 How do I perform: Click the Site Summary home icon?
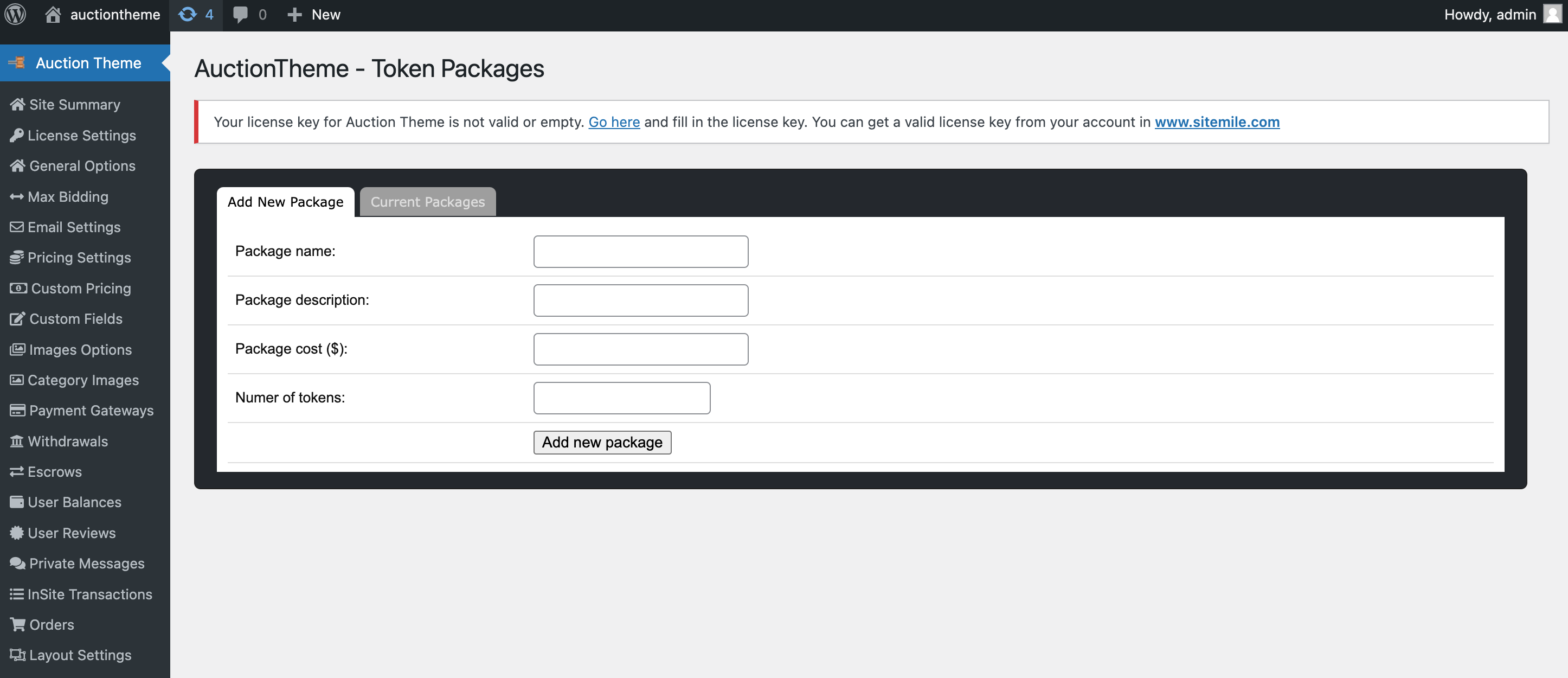tap(17, 105)
